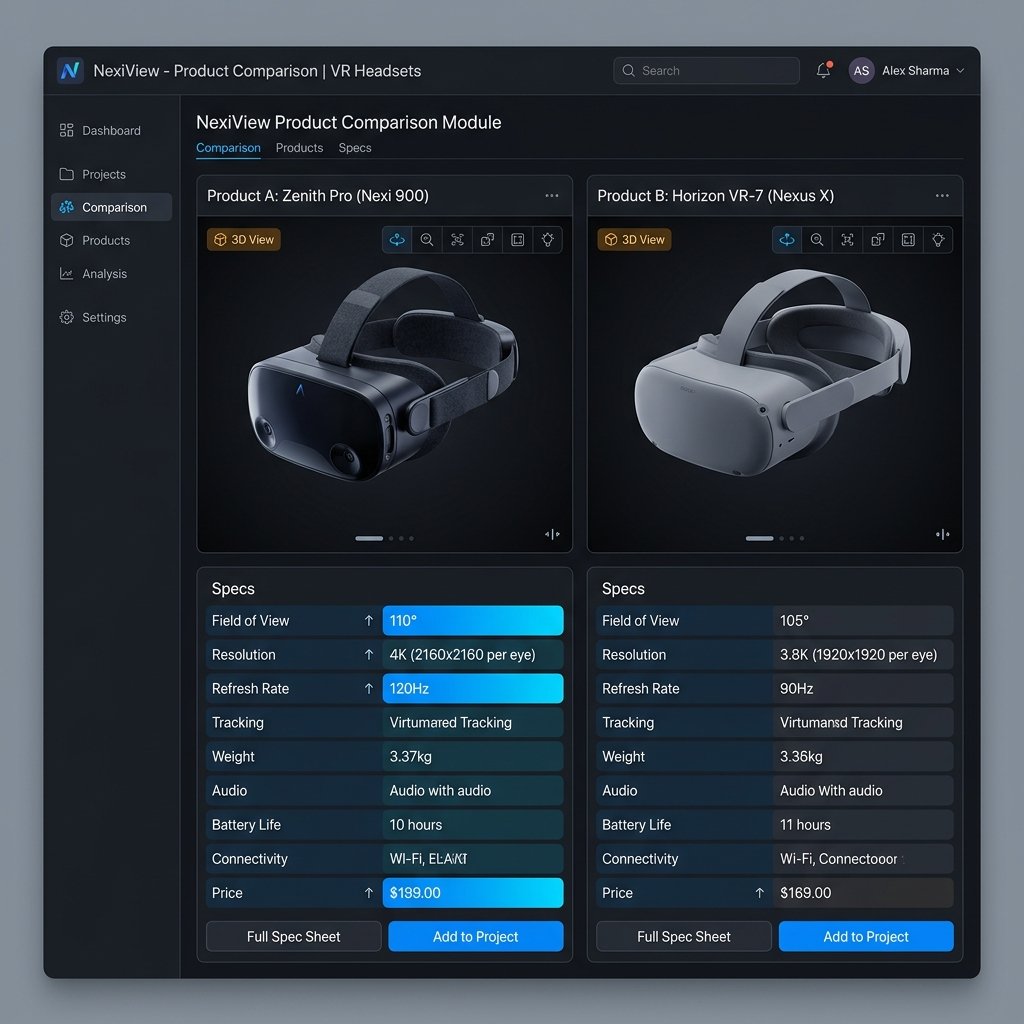Viewport: 1024px width, 1024px height.
Task: Open the more options menu for Product B
Action: [x=942, y=195]
